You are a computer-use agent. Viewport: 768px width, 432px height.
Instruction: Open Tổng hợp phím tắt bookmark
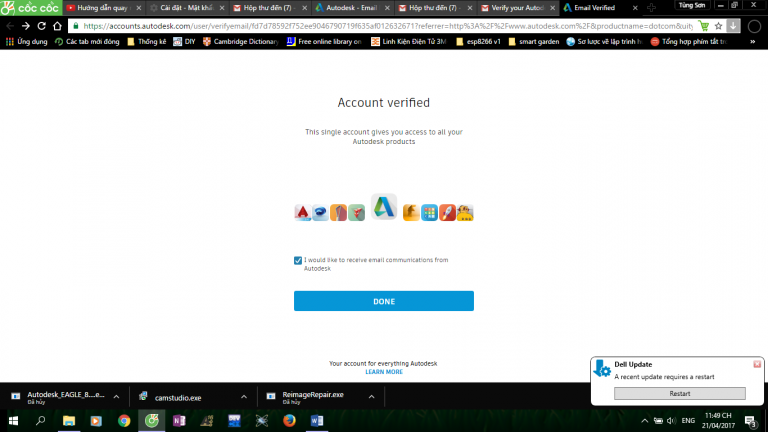coord(689,42)
